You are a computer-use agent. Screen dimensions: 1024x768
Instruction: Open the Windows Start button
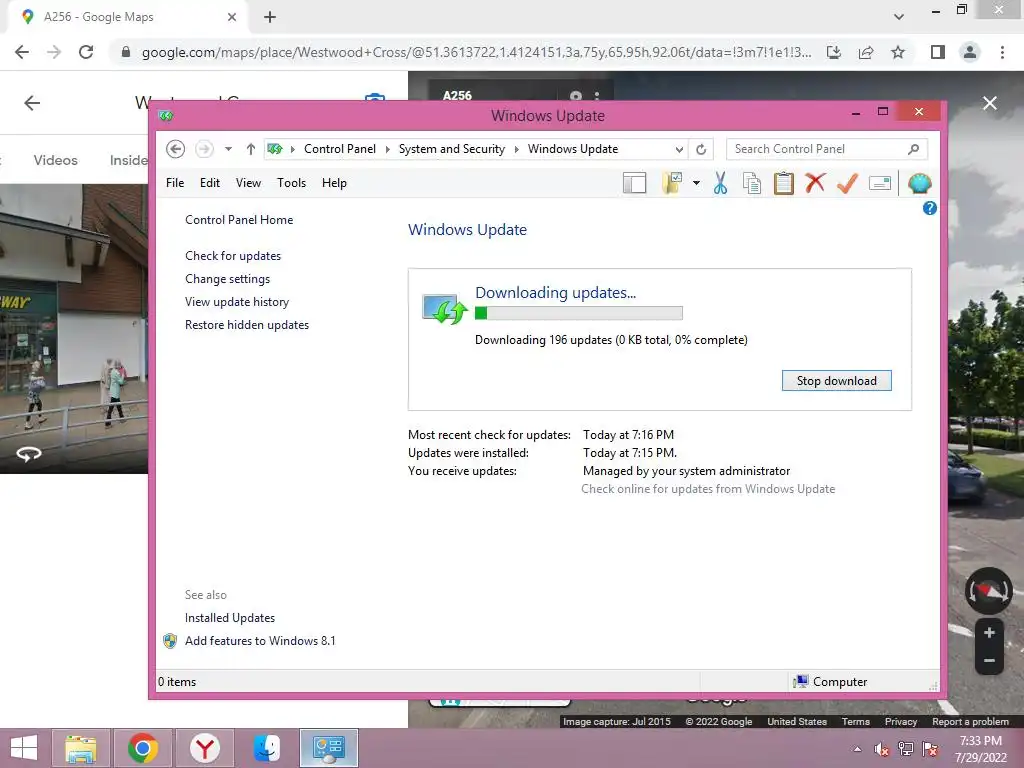pyautogui.click(x=24, y=748)
